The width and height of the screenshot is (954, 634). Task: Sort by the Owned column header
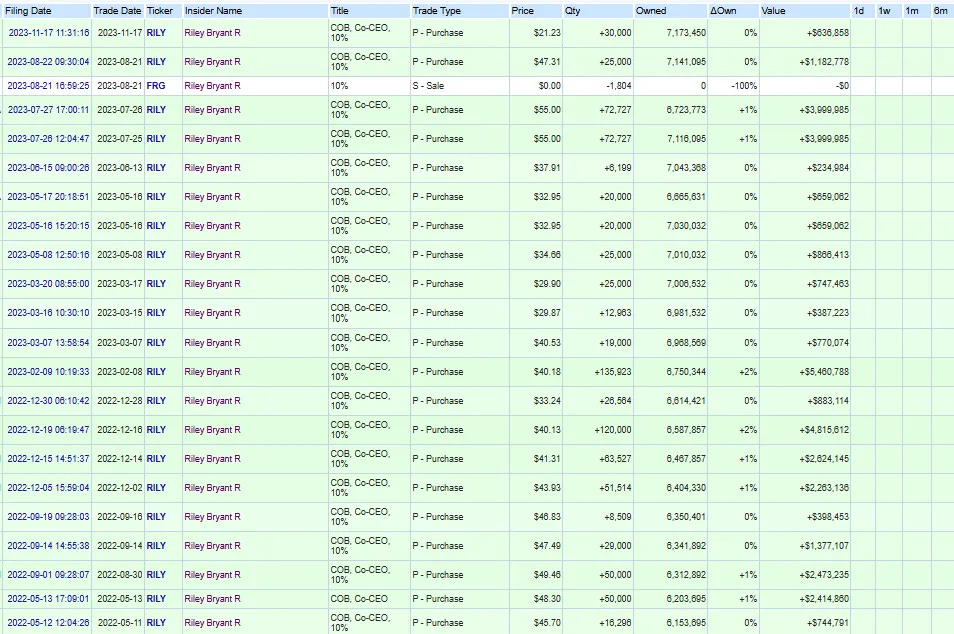[x=651, y=11]
